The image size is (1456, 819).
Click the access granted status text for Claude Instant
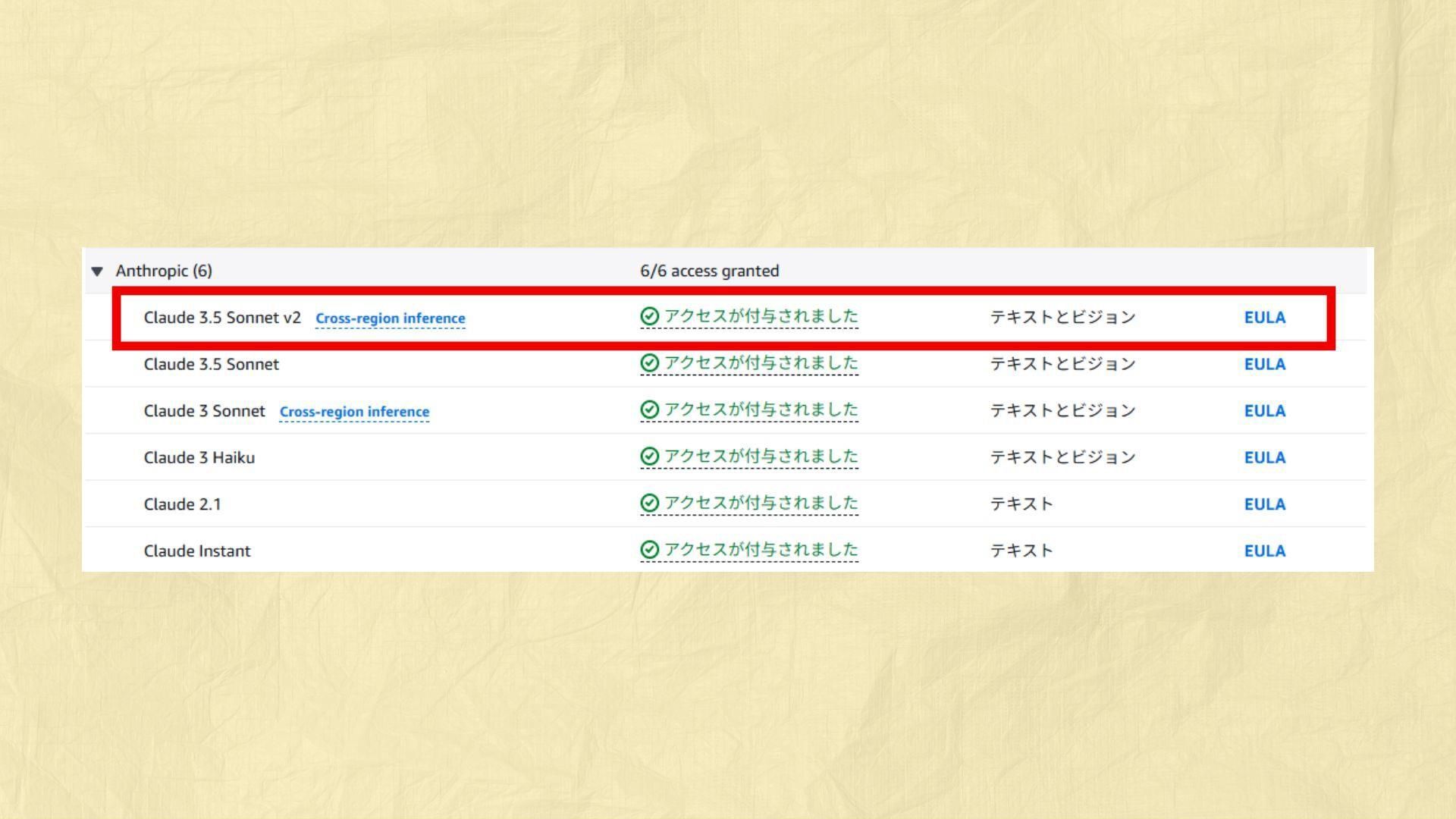point(761,550)
